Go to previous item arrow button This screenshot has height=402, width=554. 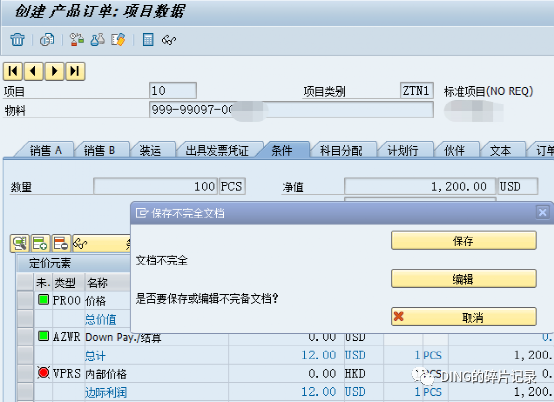click(34, 71)
